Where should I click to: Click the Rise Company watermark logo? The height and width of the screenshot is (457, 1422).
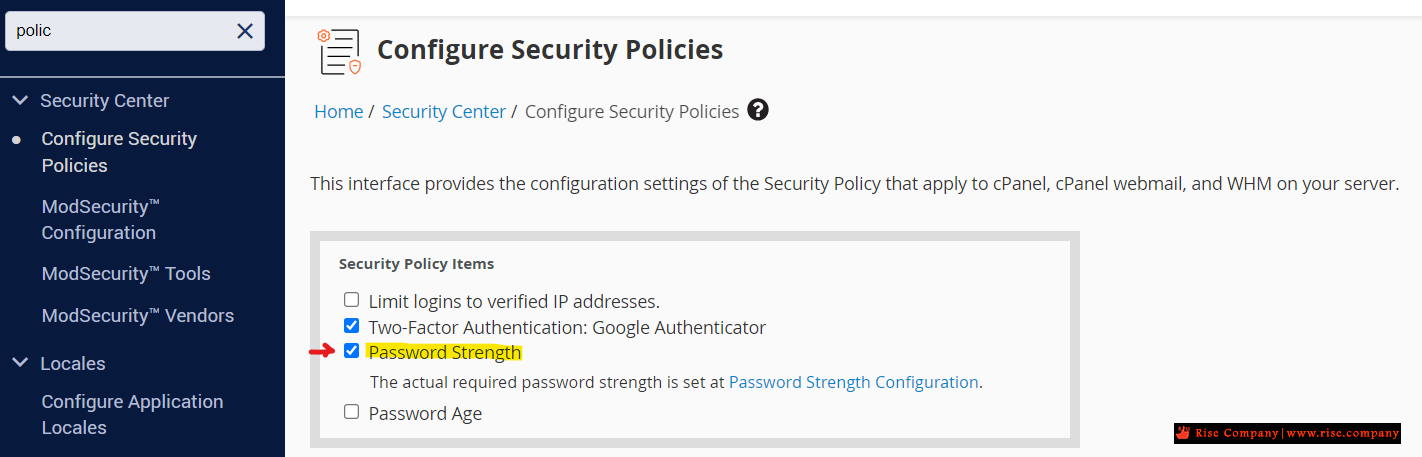(x=1287, y=433)
